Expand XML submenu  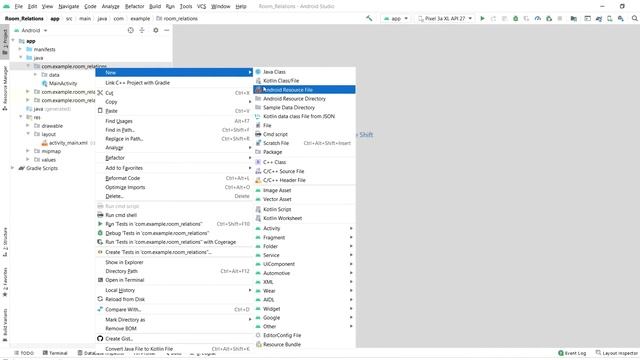coord(304,282)
